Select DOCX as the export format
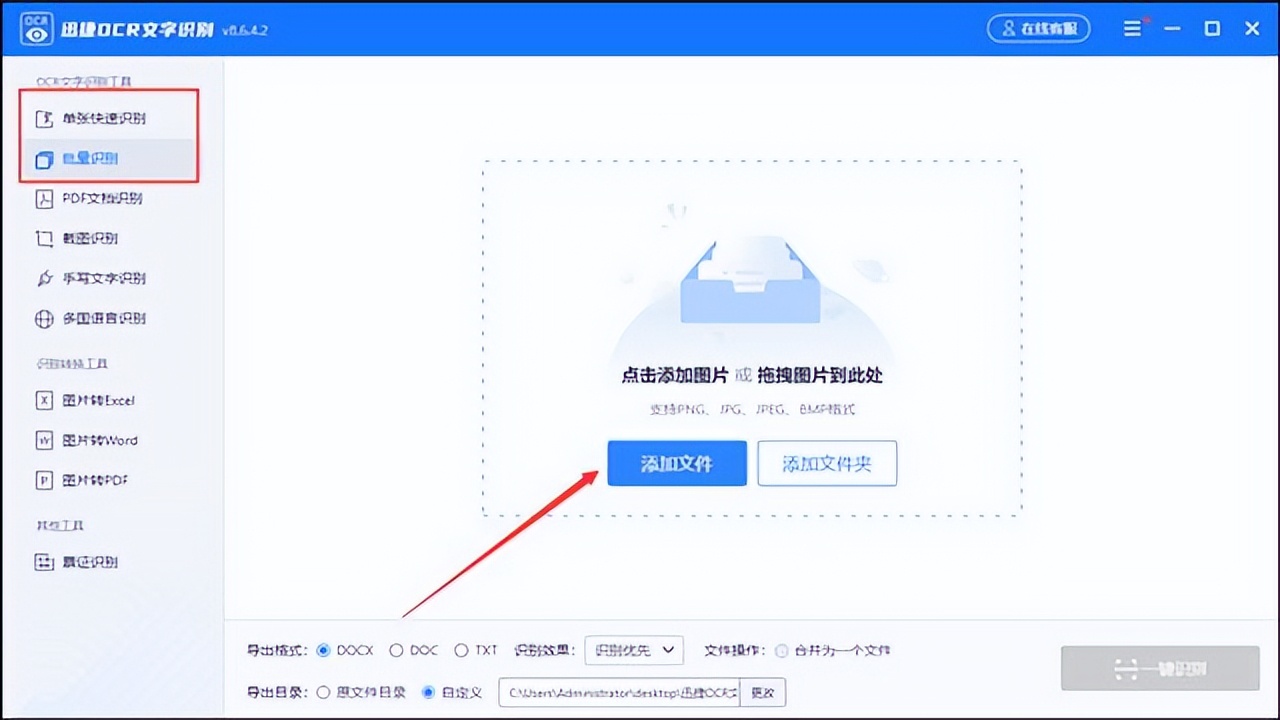This screenshot has width=1280, height=720. click(322, 650)
